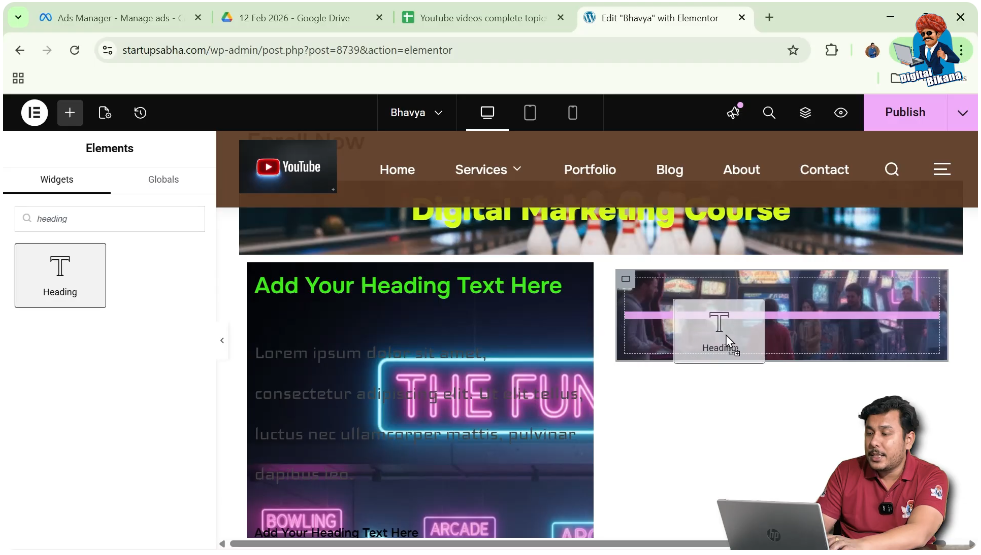
Task: Click the container handle icon on image
Action: tap(626, 279)
